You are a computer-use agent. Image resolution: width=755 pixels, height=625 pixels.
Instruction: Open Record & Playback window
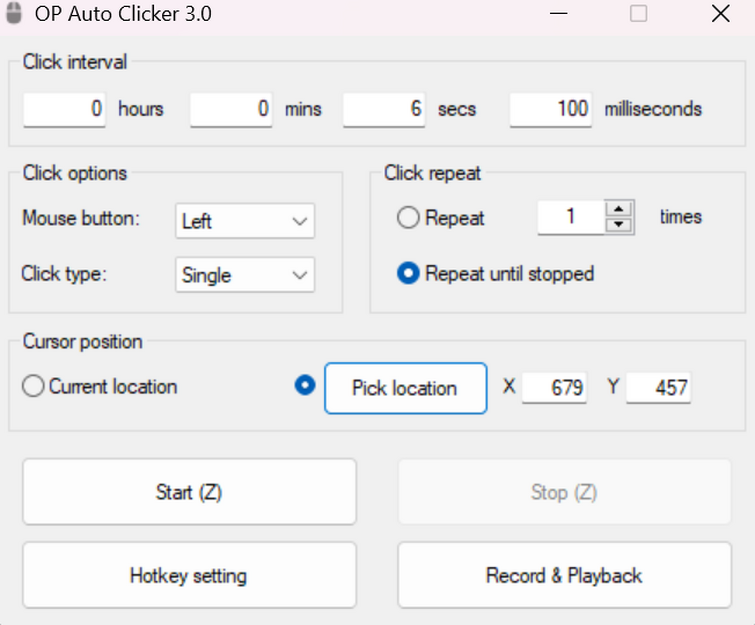pos(564,575)
